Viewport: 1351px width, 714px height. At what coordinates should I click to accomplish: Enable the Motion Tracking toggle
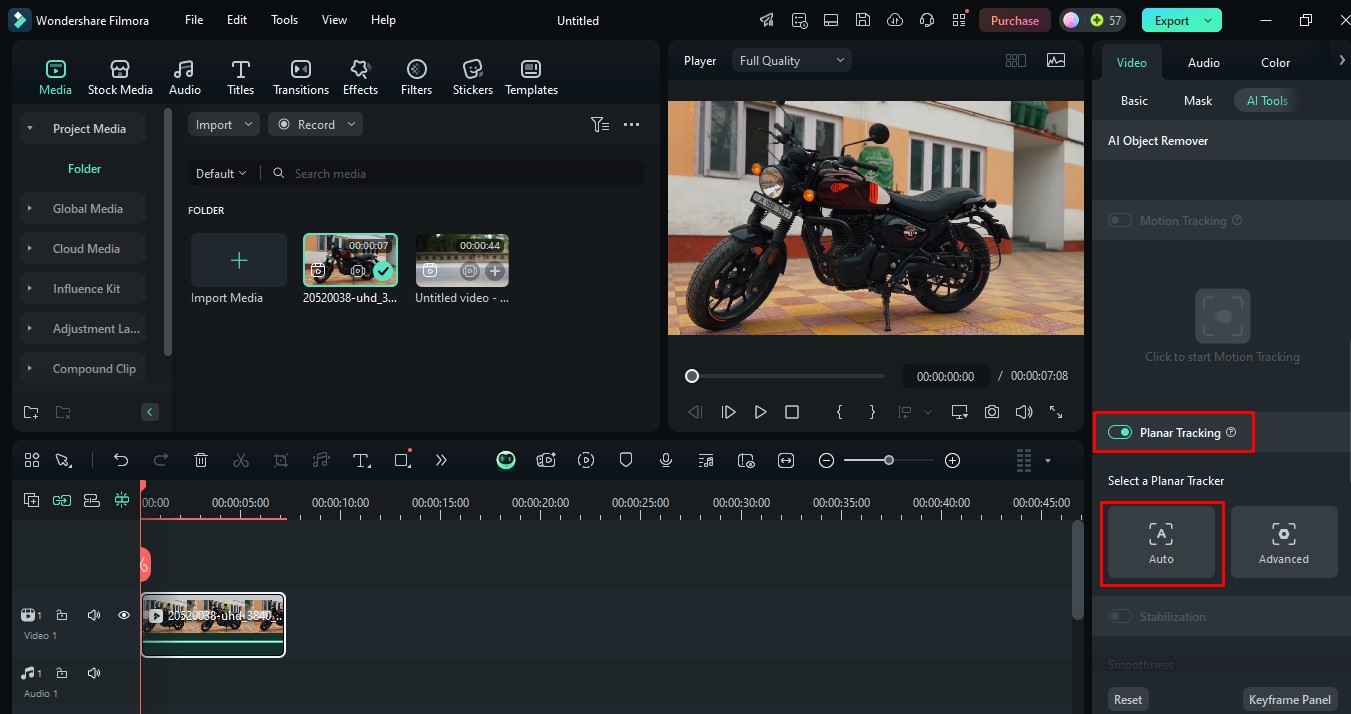click(x=1120, y=221)
